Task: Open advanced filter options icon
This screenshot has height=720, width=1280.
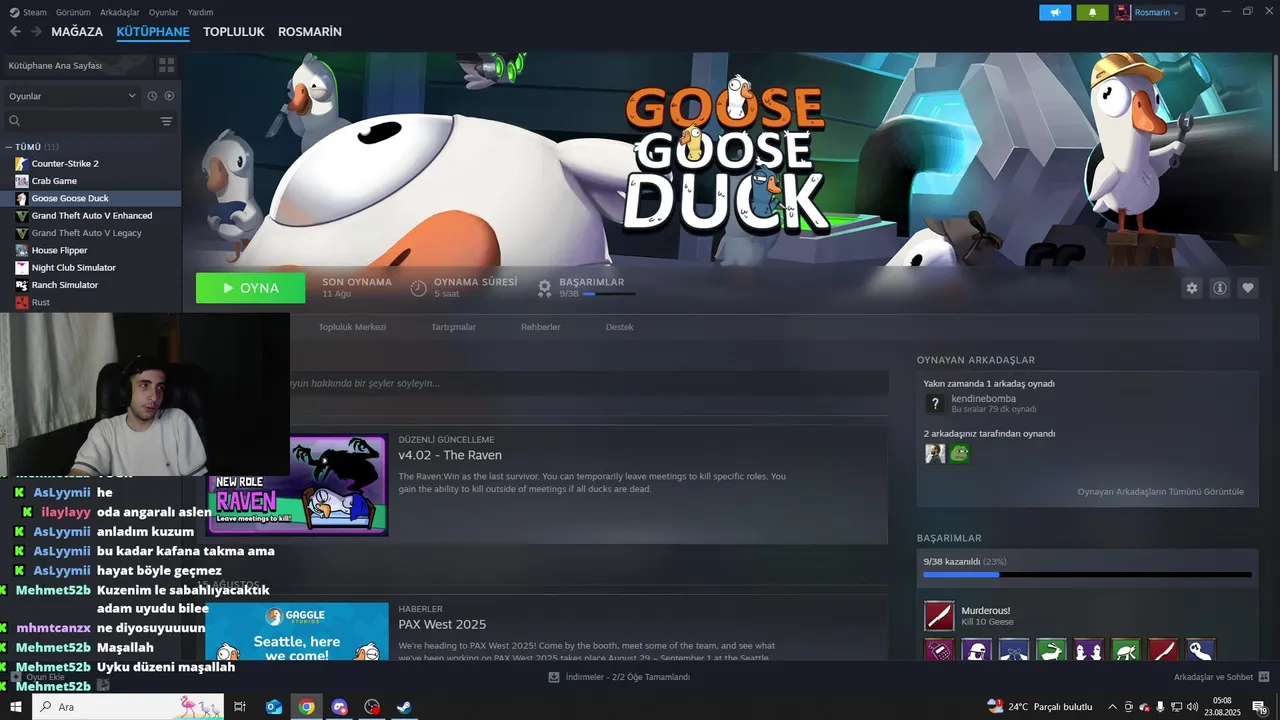Action: click(x=166, y=121)
